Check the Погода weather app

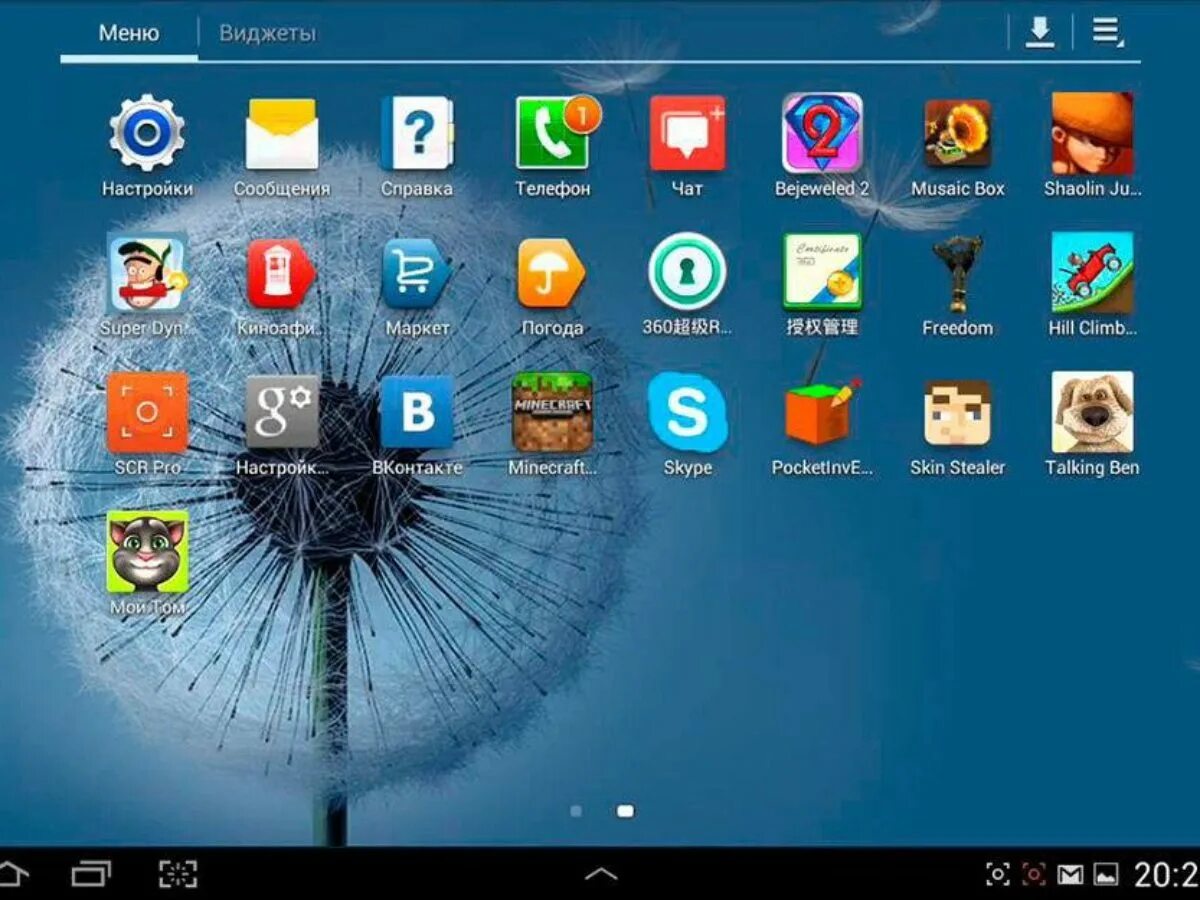pos(552,272)
